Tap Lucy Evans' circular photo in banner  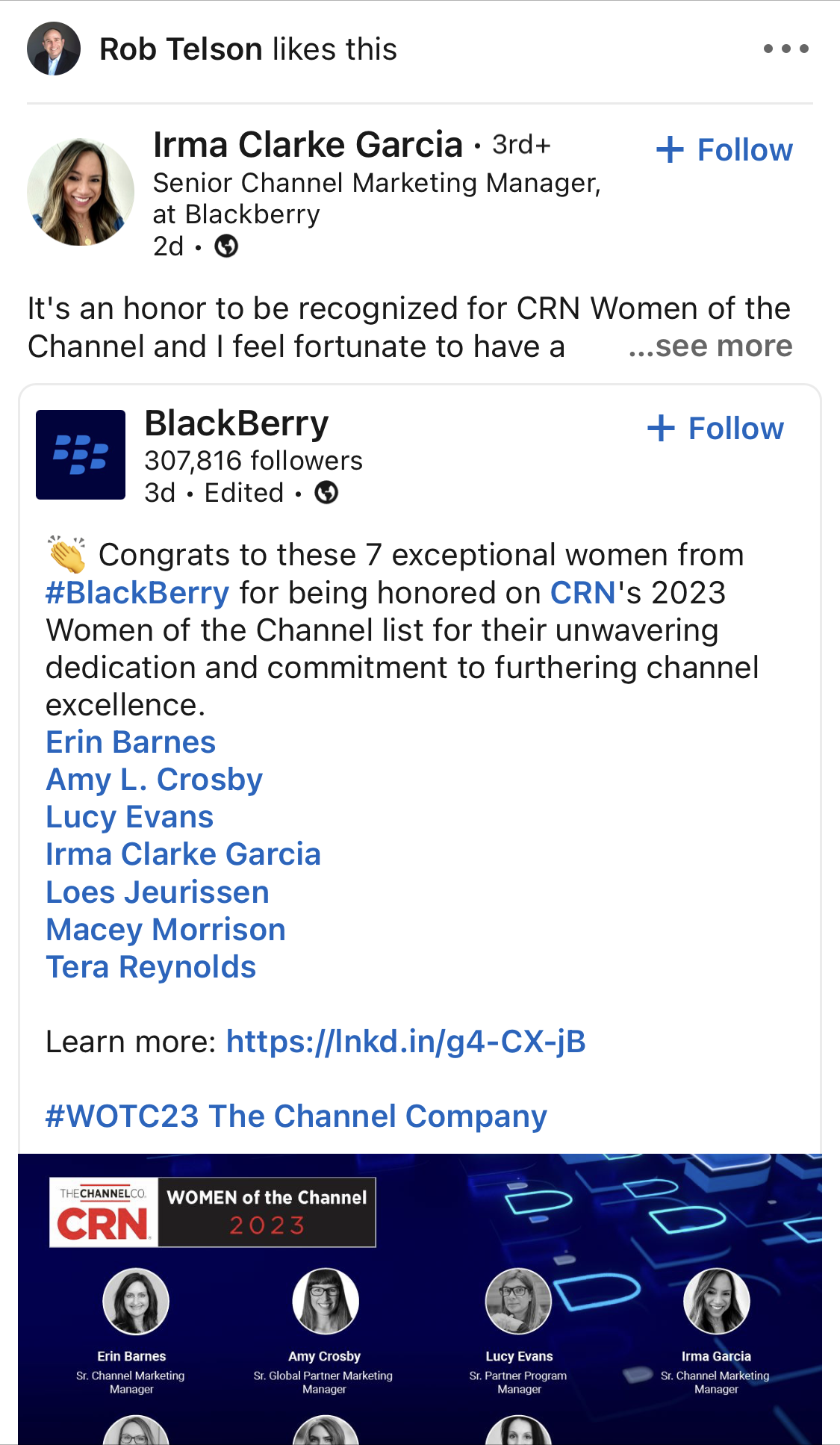pyautogui.click(x=518, y=1301)
